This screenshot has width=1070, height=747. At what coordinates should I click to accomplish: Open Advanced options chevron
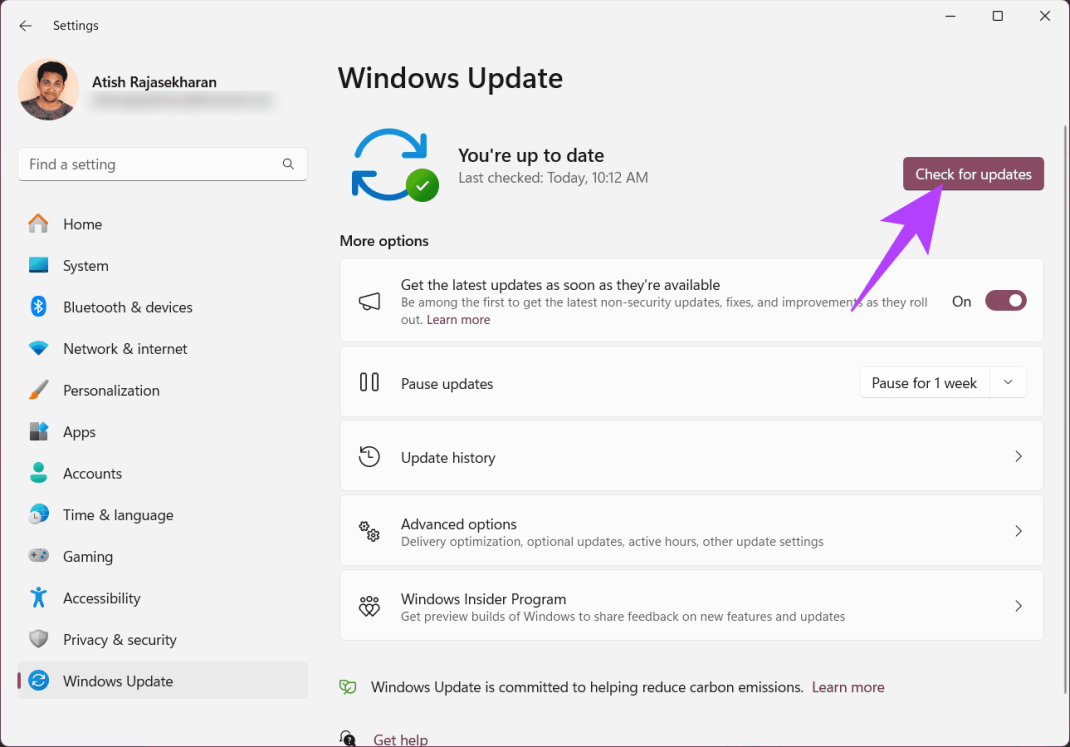[x=1018, y=531]
